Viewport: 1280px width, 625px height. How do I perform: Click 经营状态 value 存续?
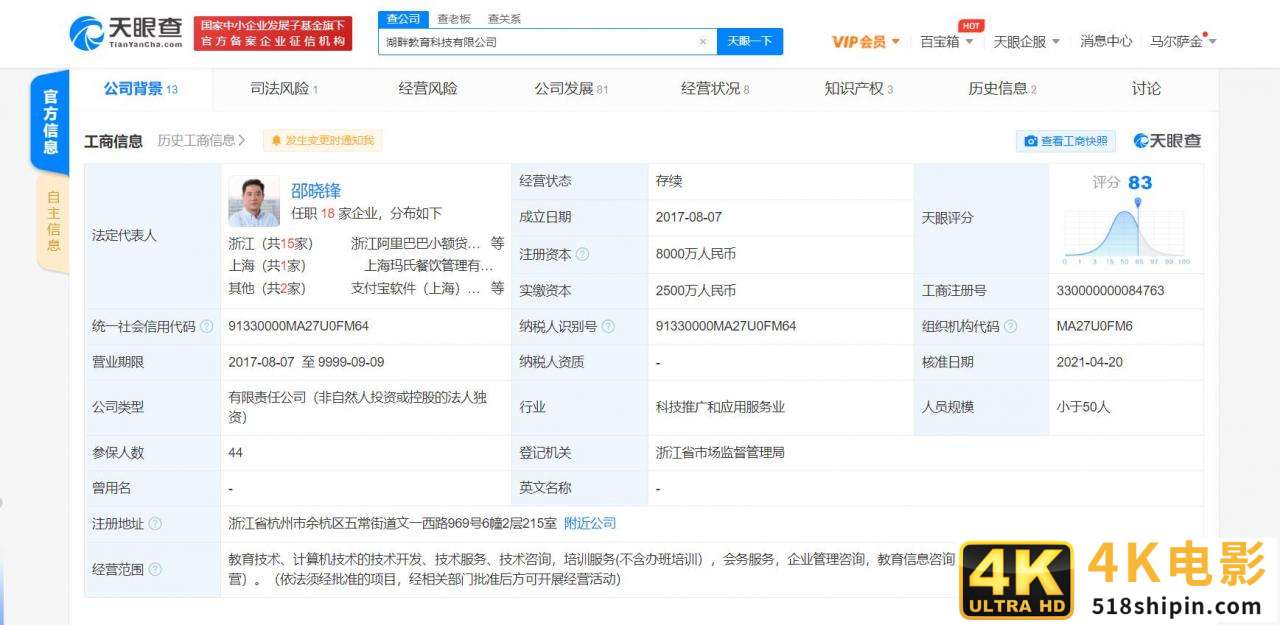669,181
